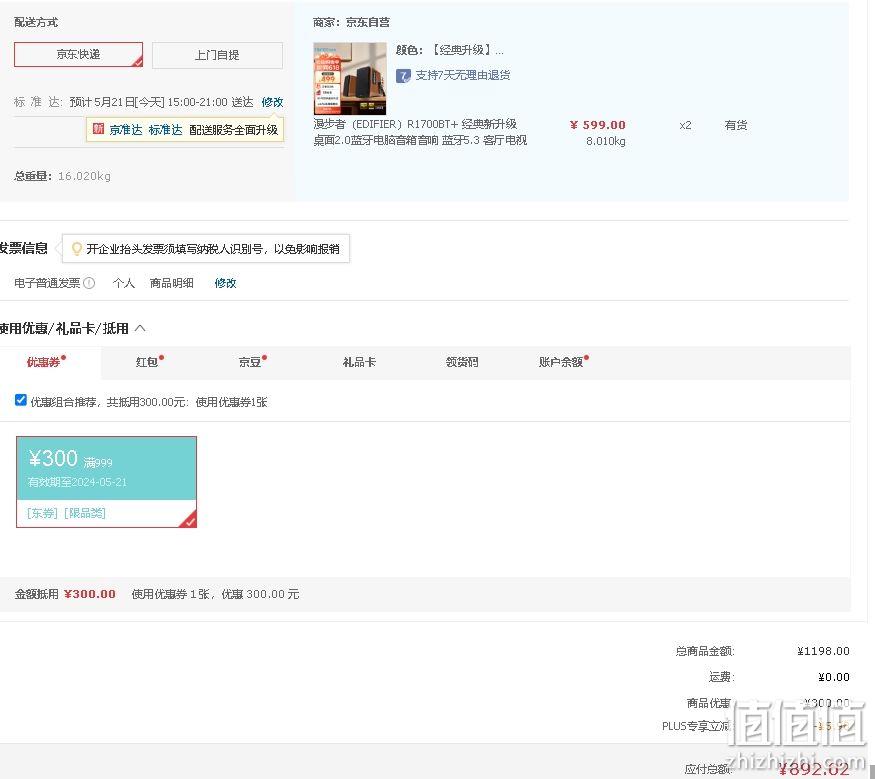
Task: Click the 有货 stock status
Action: coord(735,125)
